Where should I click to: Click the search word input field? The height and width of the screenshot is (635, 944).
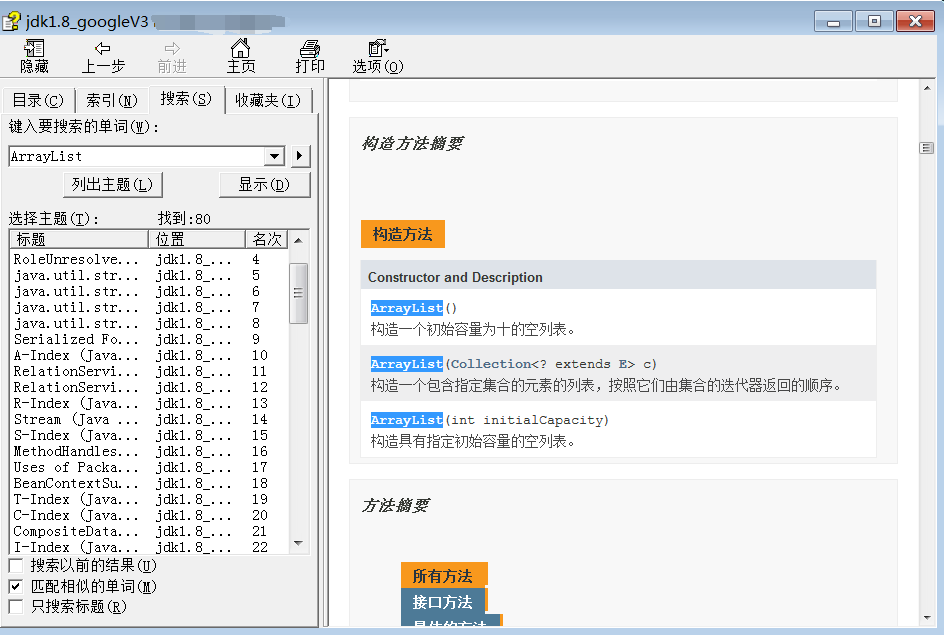coord(137,156)
